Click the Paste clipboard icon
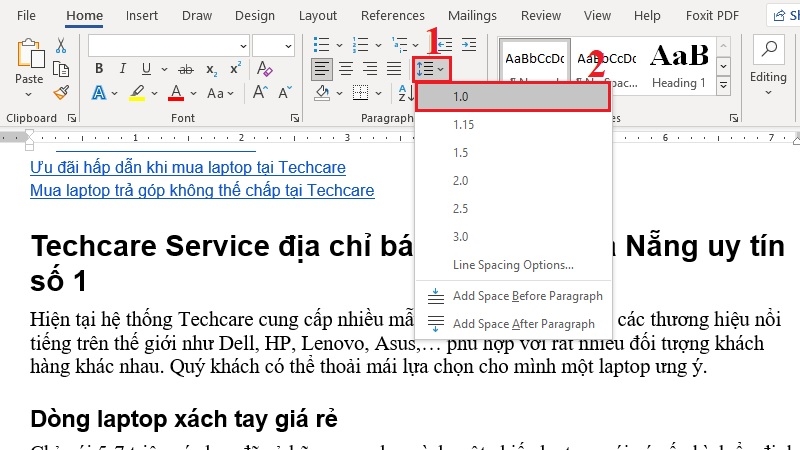 tap(30, 54)
